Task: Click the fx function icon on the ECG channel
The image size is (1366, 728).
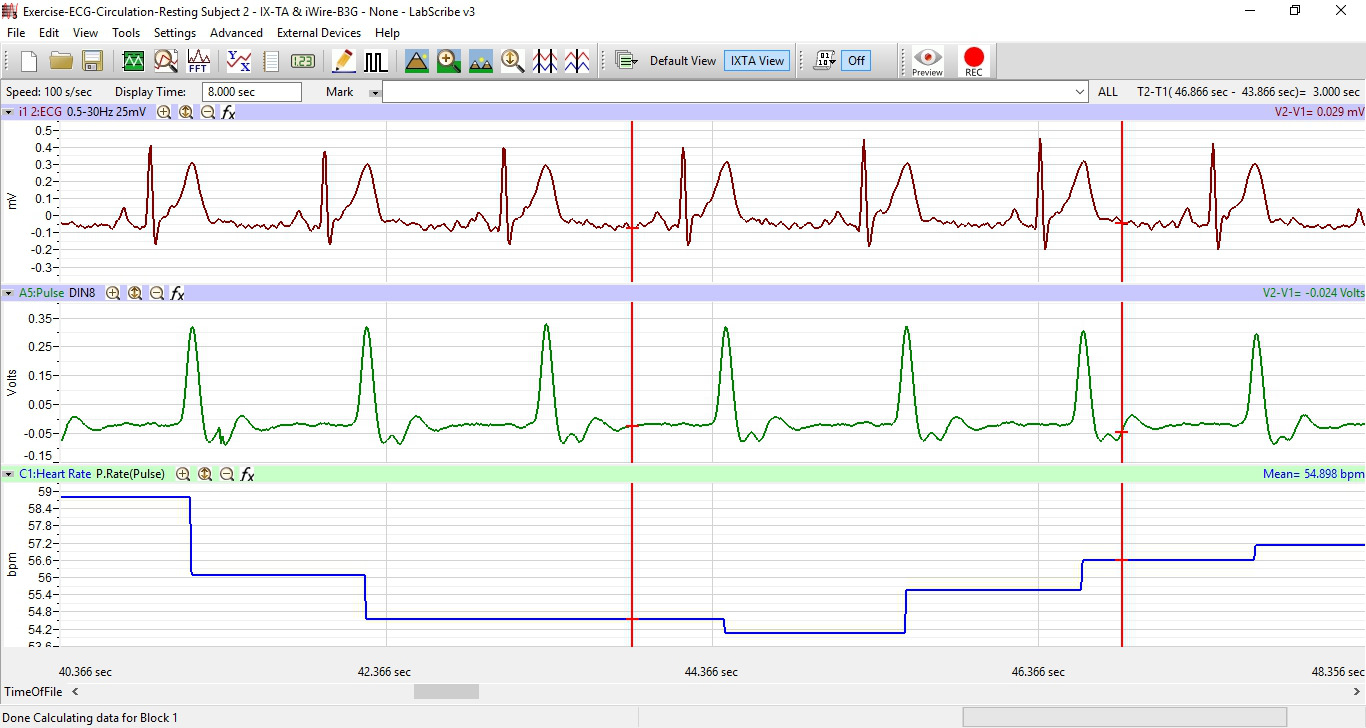Action: pyautogui.click(x=228, y=112)
